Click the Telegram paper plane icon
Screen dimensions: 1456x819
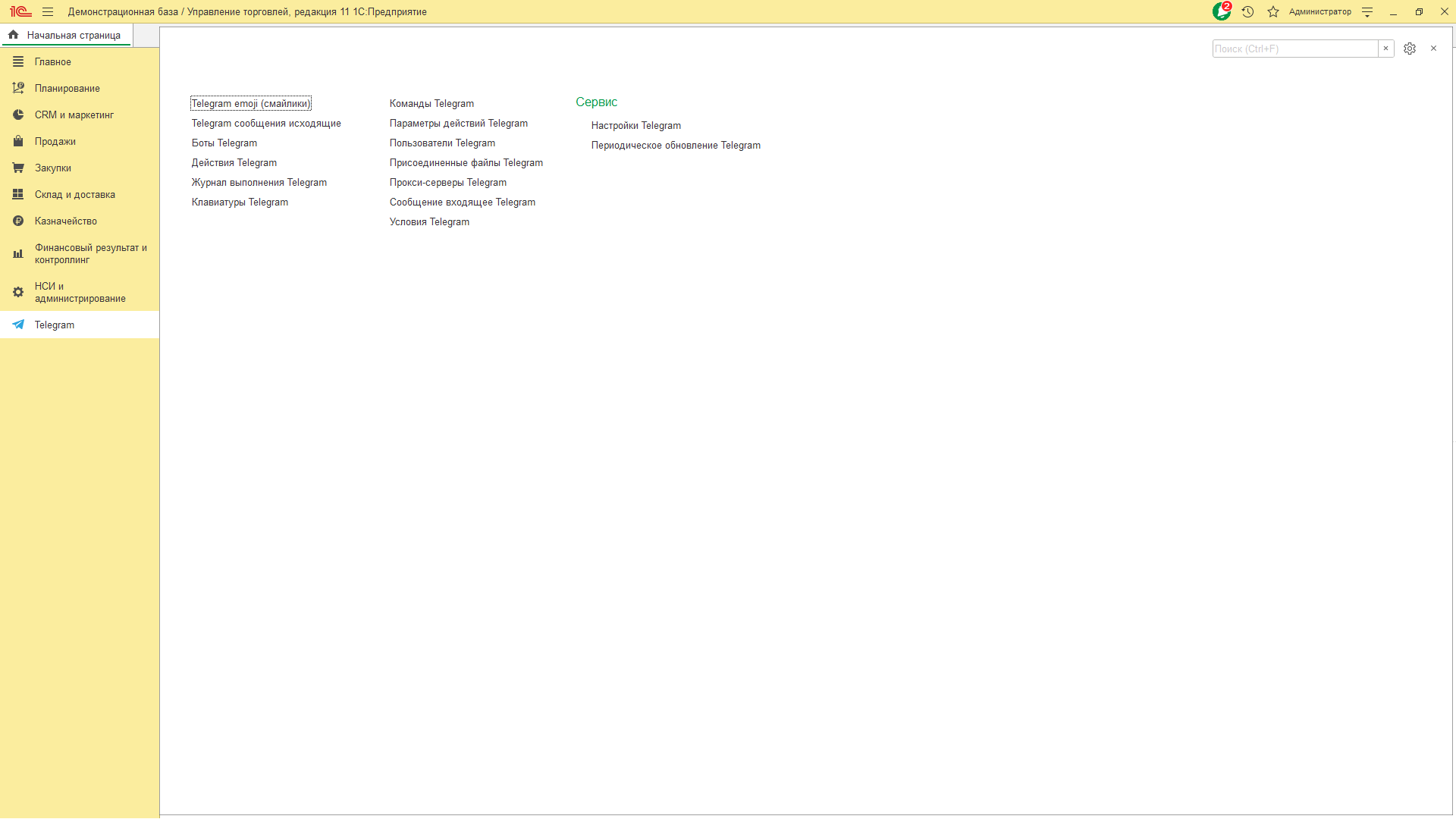click(x=18, y=325)
